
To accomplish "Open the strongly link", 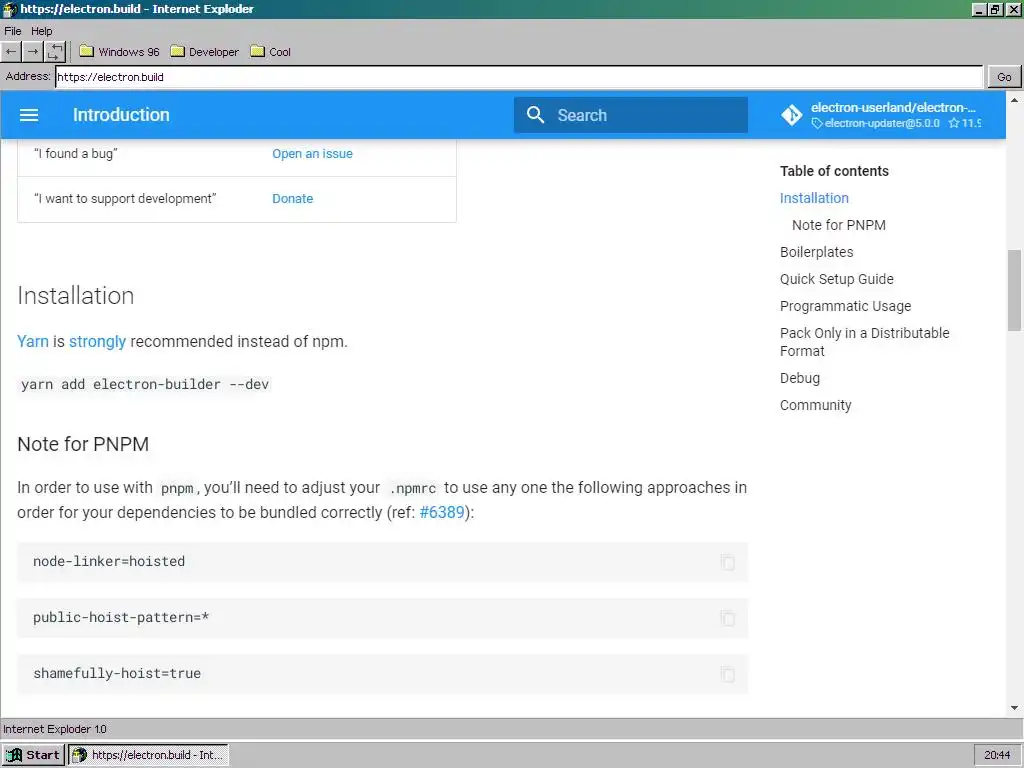I will [x=97, y=342].
